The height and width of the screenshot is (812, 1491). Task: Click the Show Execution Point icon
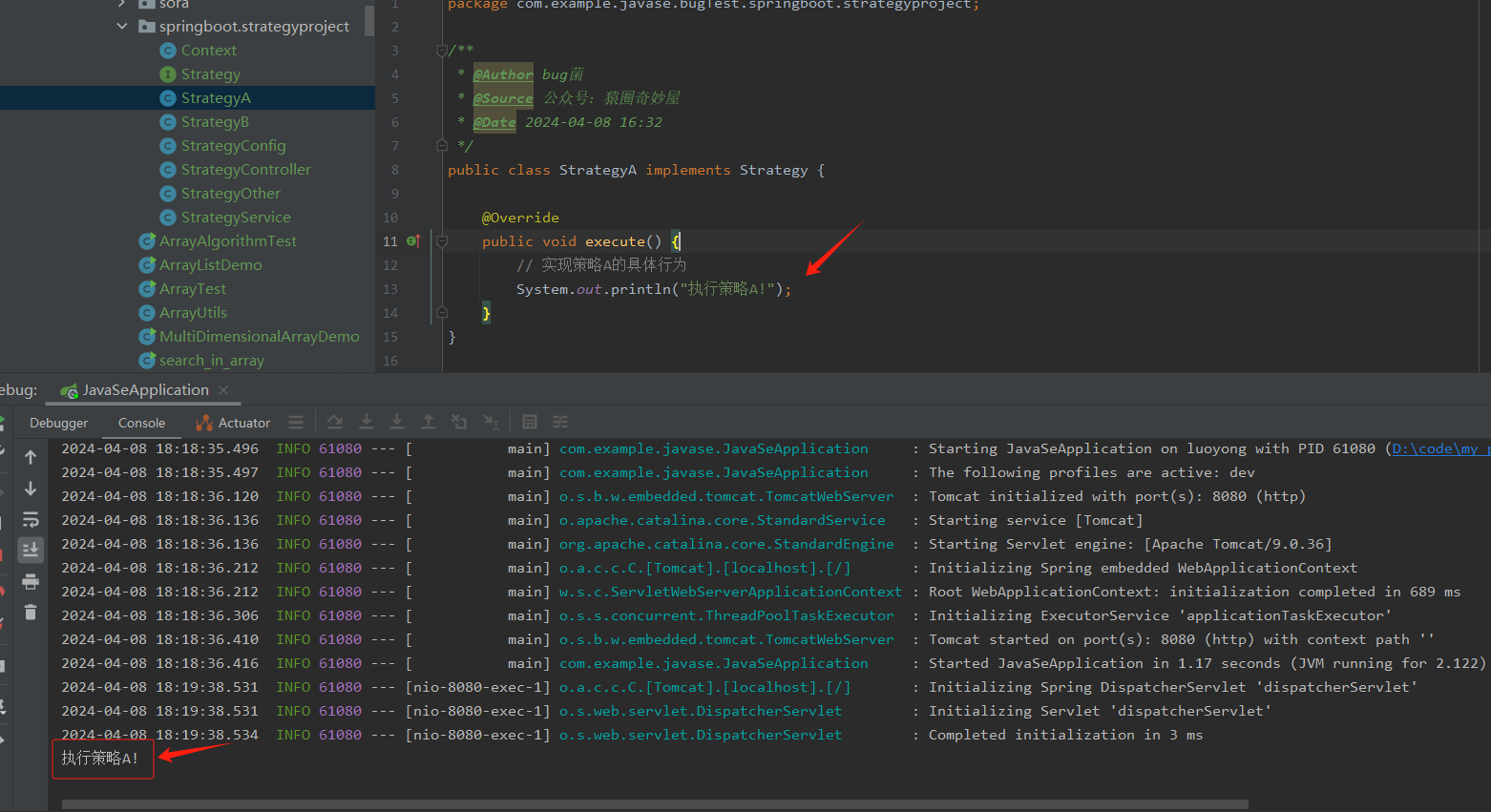296,422
